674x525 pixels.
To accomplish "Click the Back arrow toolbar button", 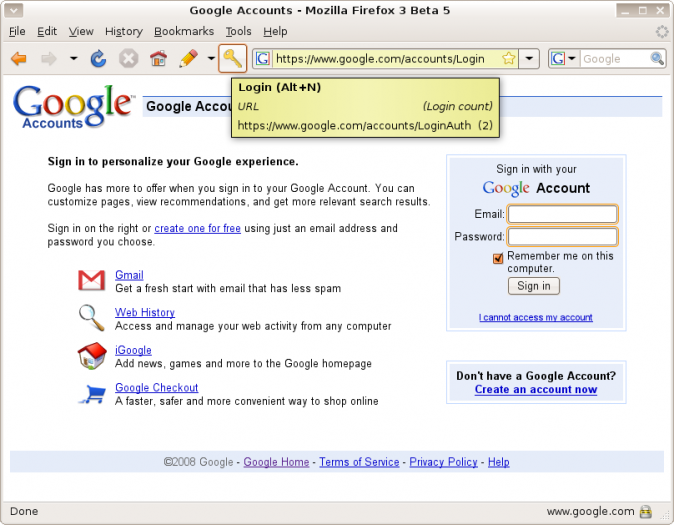I will click(19, 58).
